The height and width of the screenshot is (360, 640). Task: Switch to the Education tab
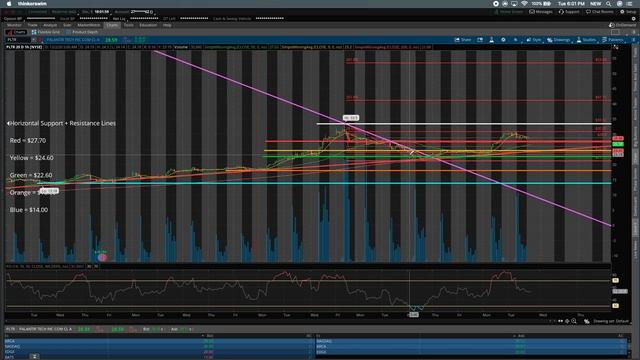pos(148,25)
